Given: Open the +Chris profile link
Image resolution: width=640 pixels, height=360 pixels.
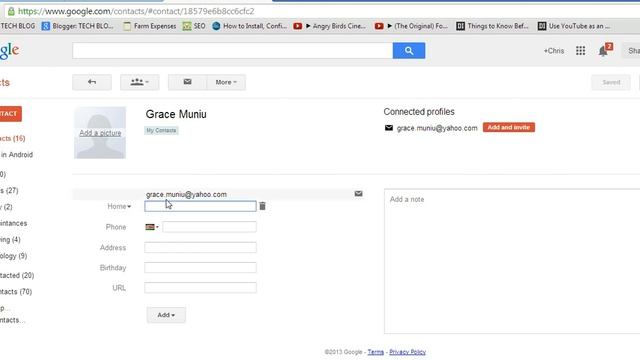Looking at the screenshot, I should tap(553, 51).
